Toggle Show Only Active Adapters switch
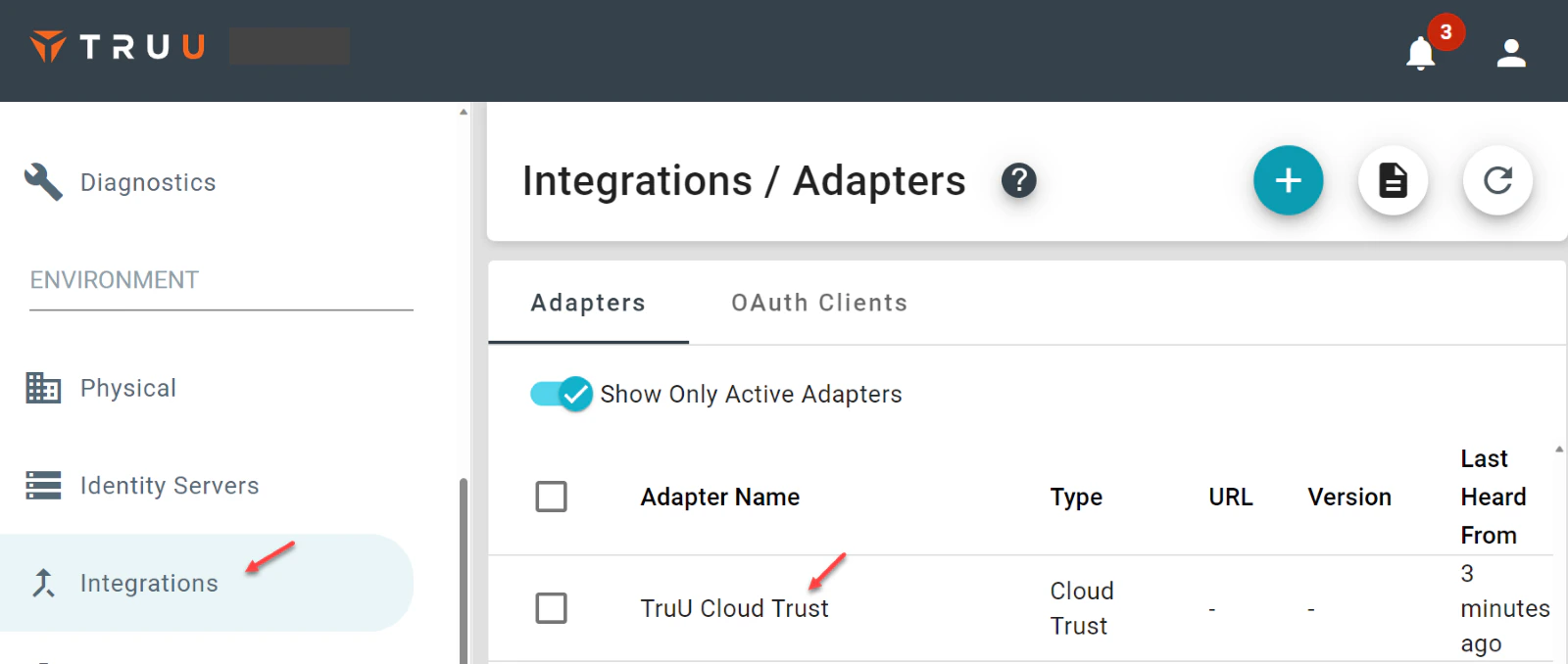 [x=562, y=394]
